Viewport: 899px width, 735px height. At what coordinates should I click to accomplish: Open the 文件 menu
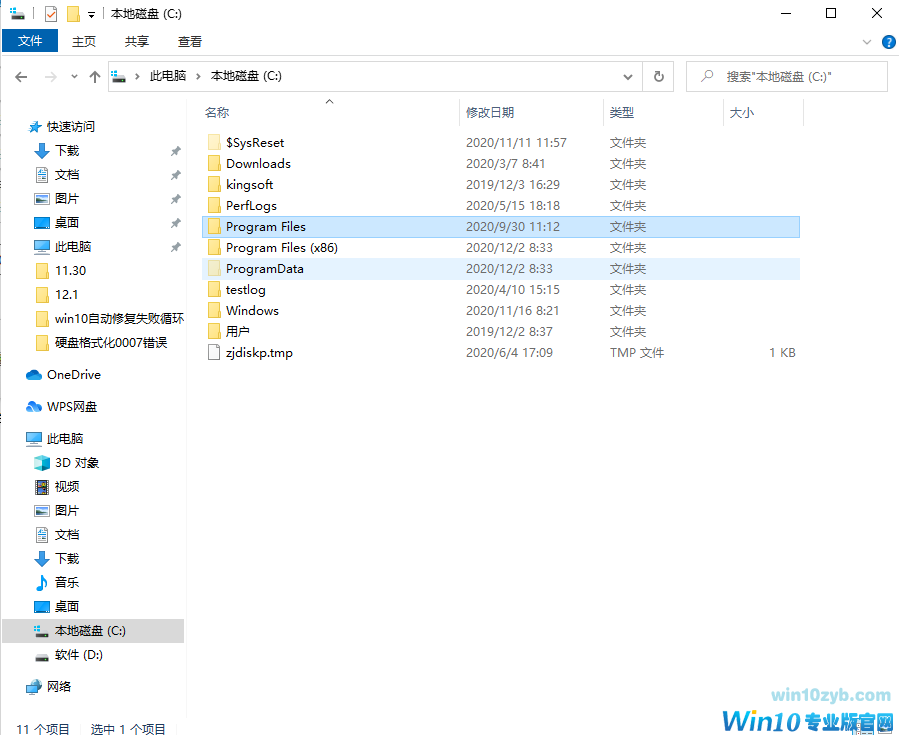pyautogui.click(x=30, y=41)
